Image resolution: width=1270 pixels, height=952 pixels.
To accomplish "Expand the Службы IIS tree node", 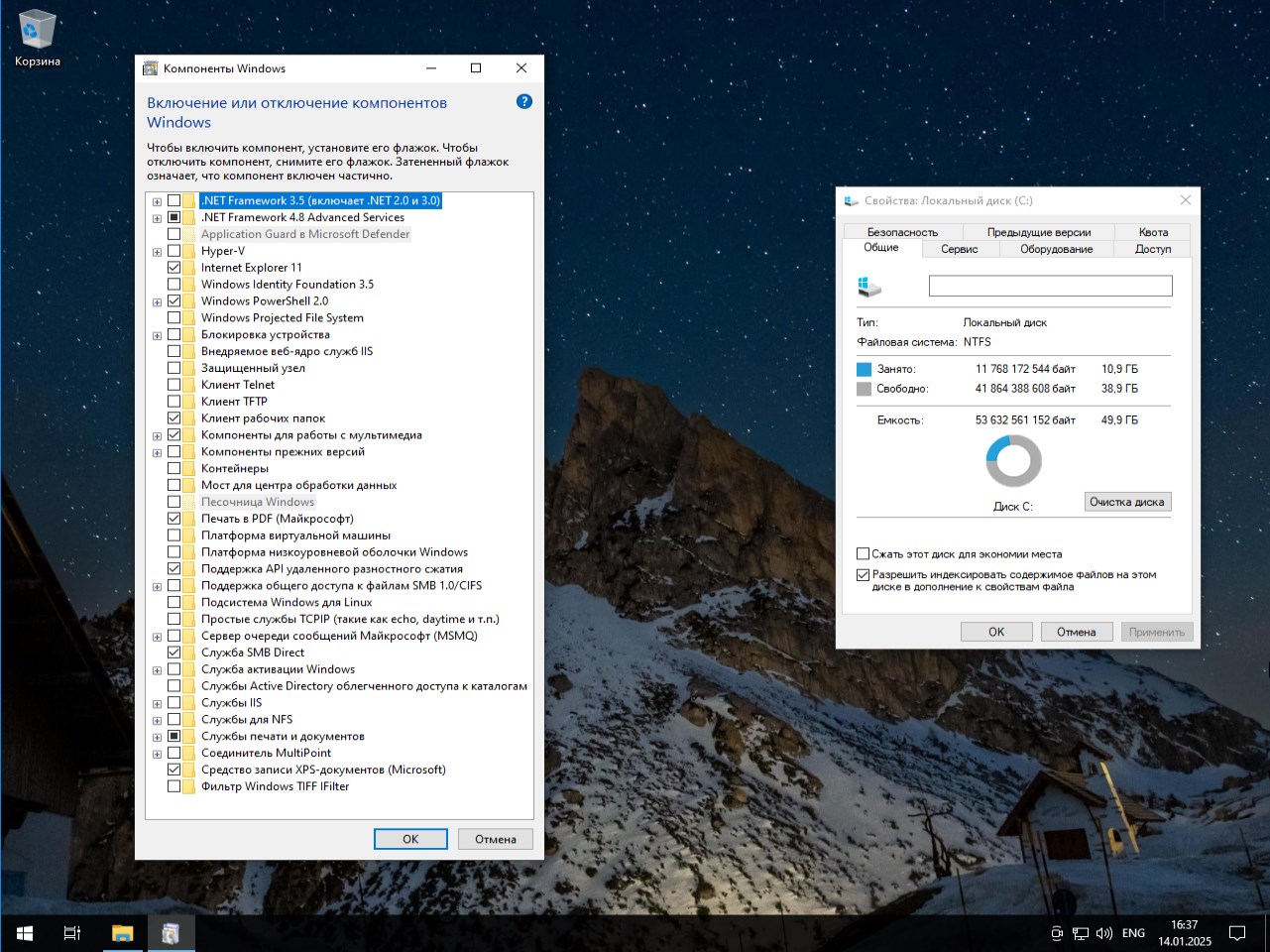I will tap(157, 704).
